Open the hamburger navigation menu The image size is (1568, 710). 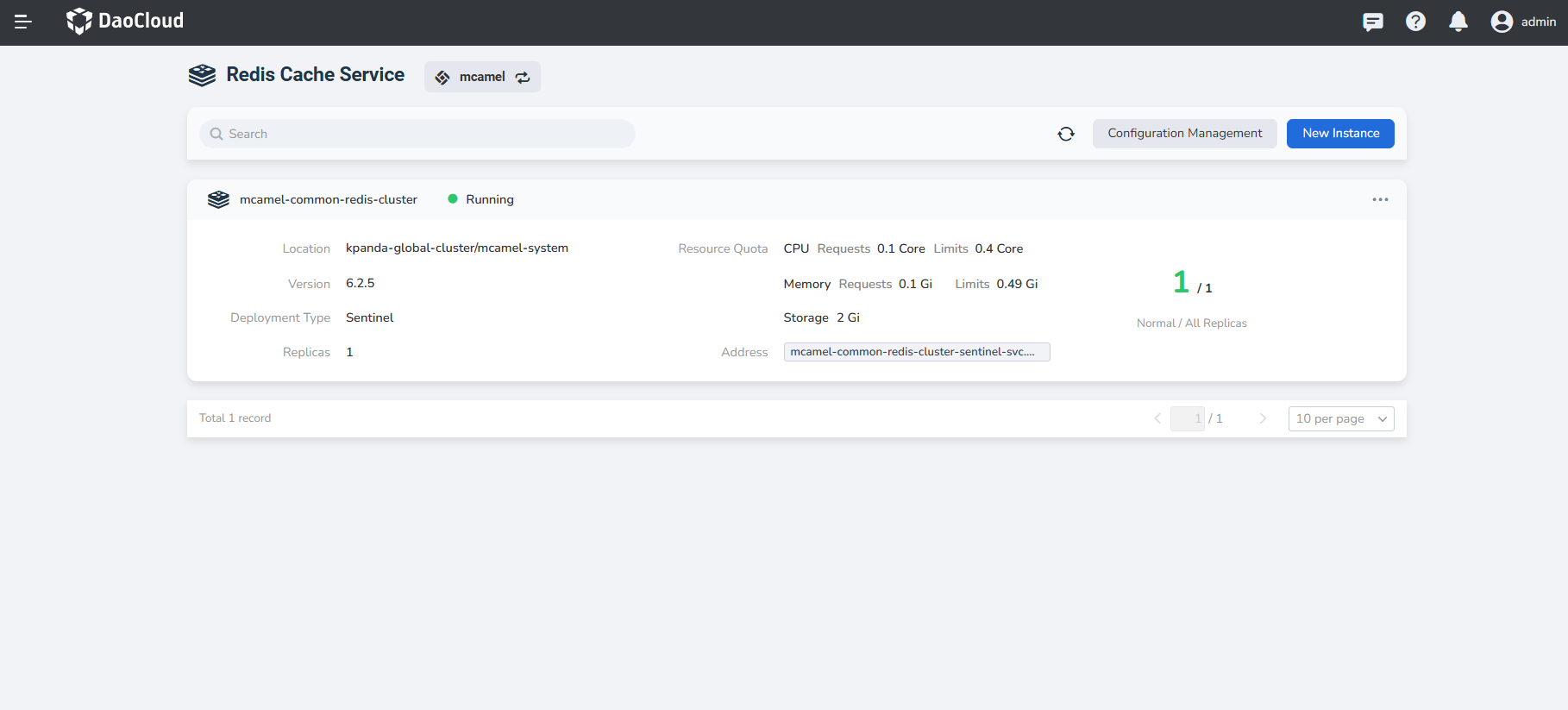(23, 22)
